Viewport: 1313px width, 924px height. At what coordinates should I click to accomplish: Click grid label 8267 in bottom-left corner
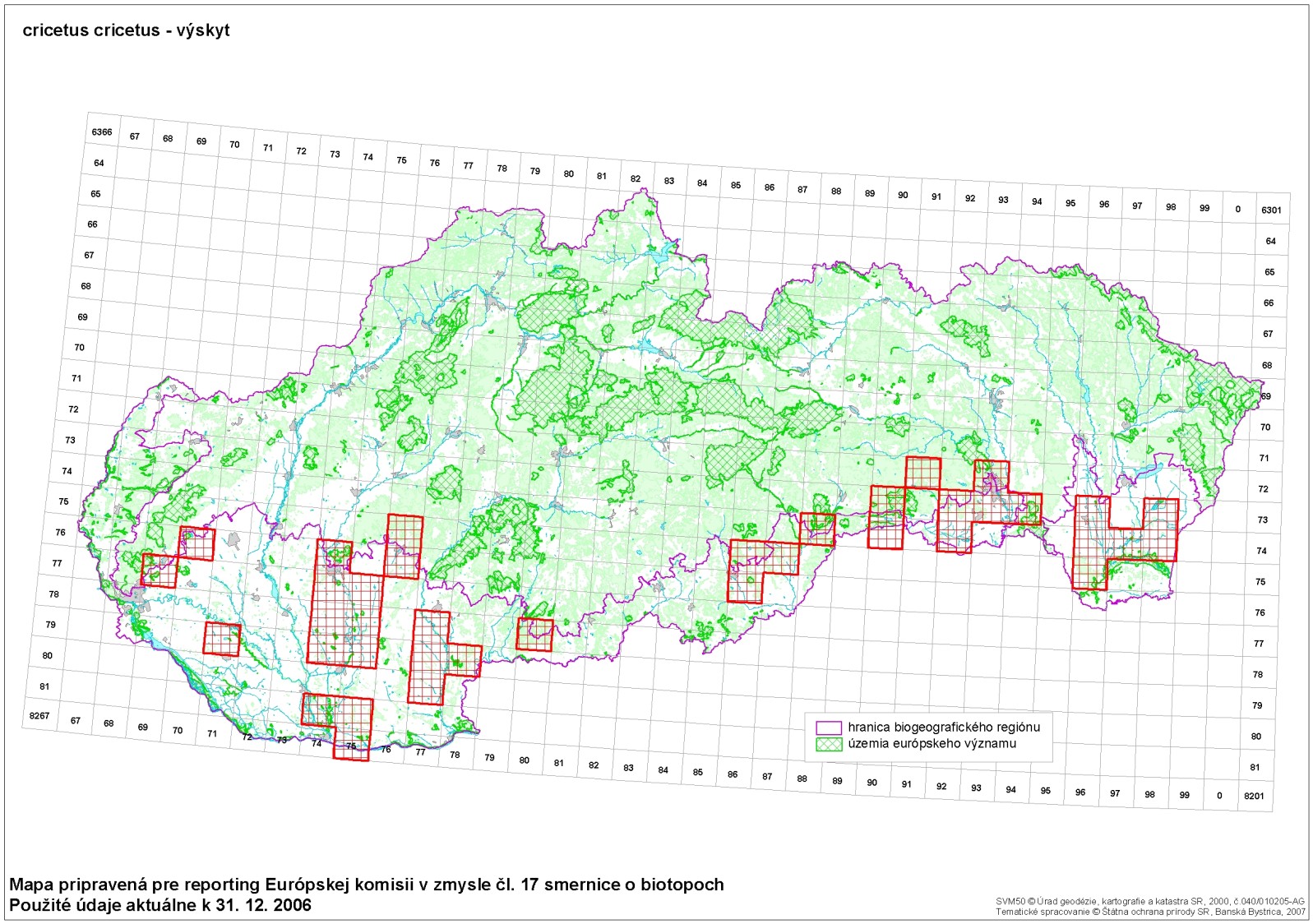pos(39,716)
